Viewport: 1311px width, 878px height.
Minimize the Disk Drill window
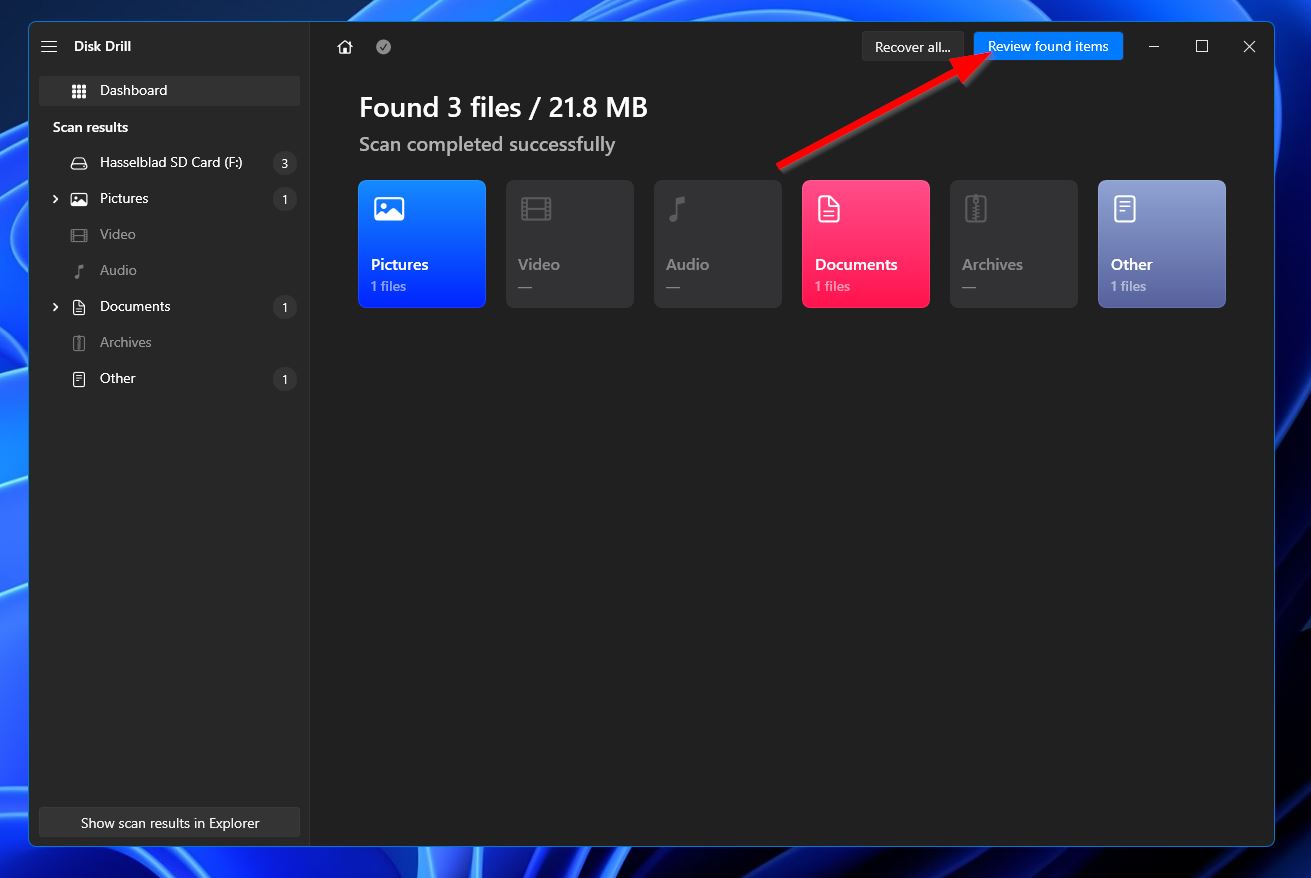(1154, 47)
